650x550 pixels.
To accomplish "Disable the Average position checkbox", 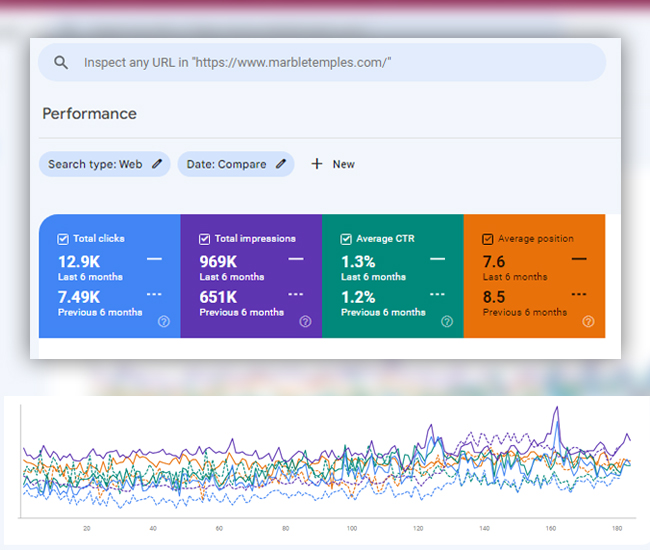I will tap(488, 239).
